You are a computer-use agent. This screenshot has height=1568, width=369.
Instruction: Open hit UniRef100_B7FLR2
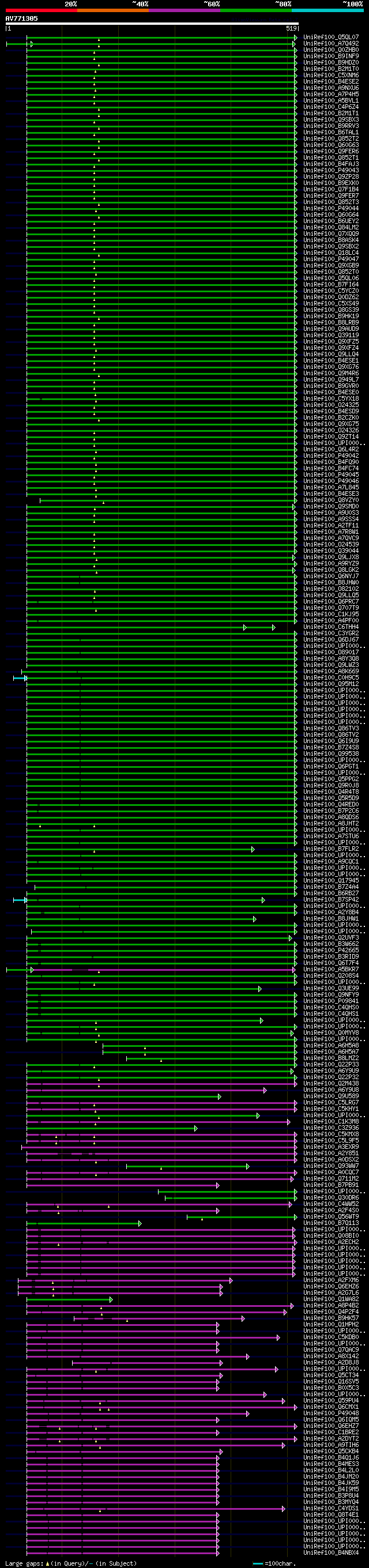(332, 849)
